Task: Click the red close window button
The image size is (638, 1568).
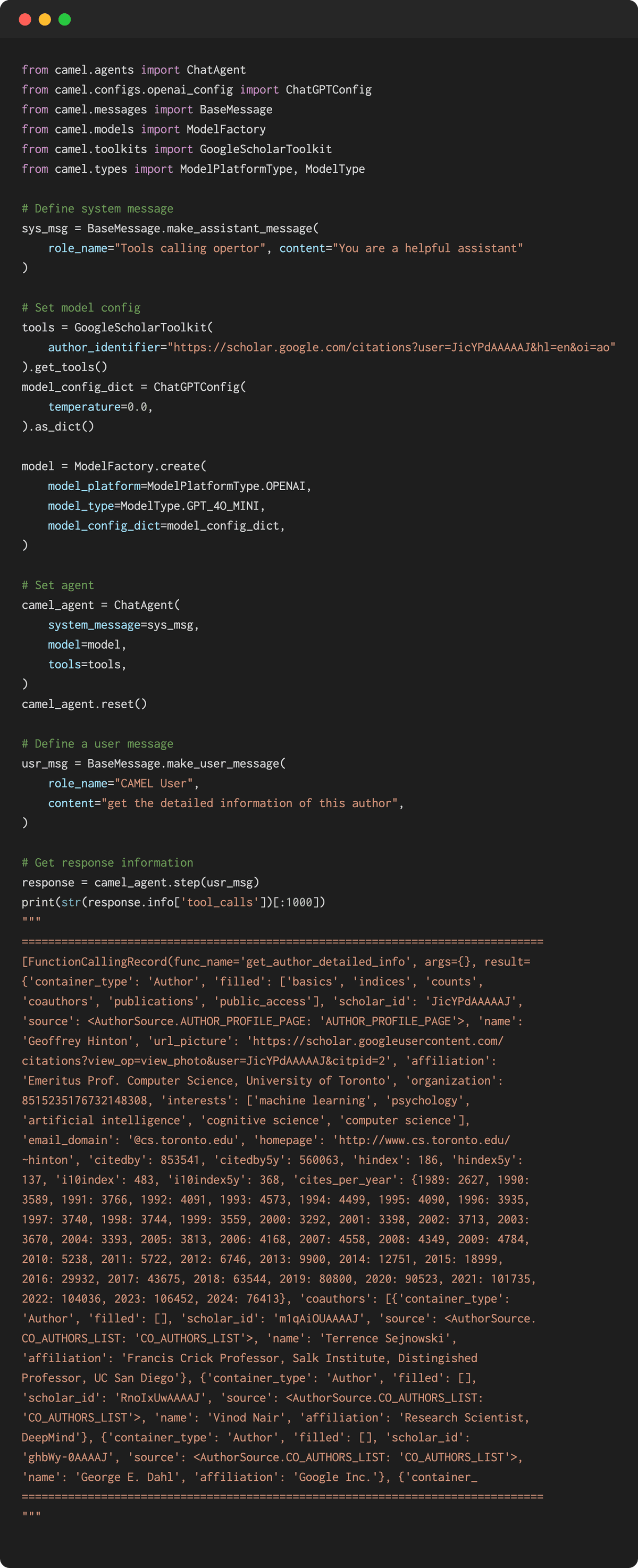Action: point(25,20)
